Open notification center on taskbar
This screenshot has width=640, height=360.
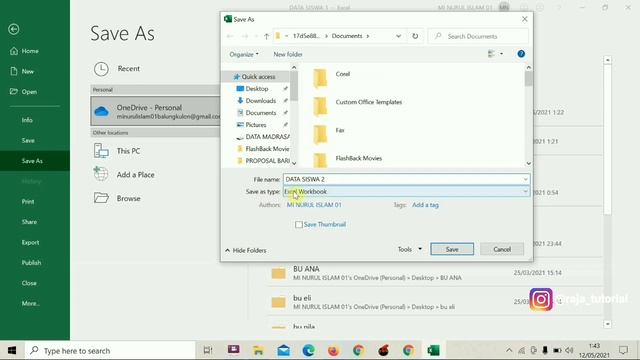click(623, 350)
